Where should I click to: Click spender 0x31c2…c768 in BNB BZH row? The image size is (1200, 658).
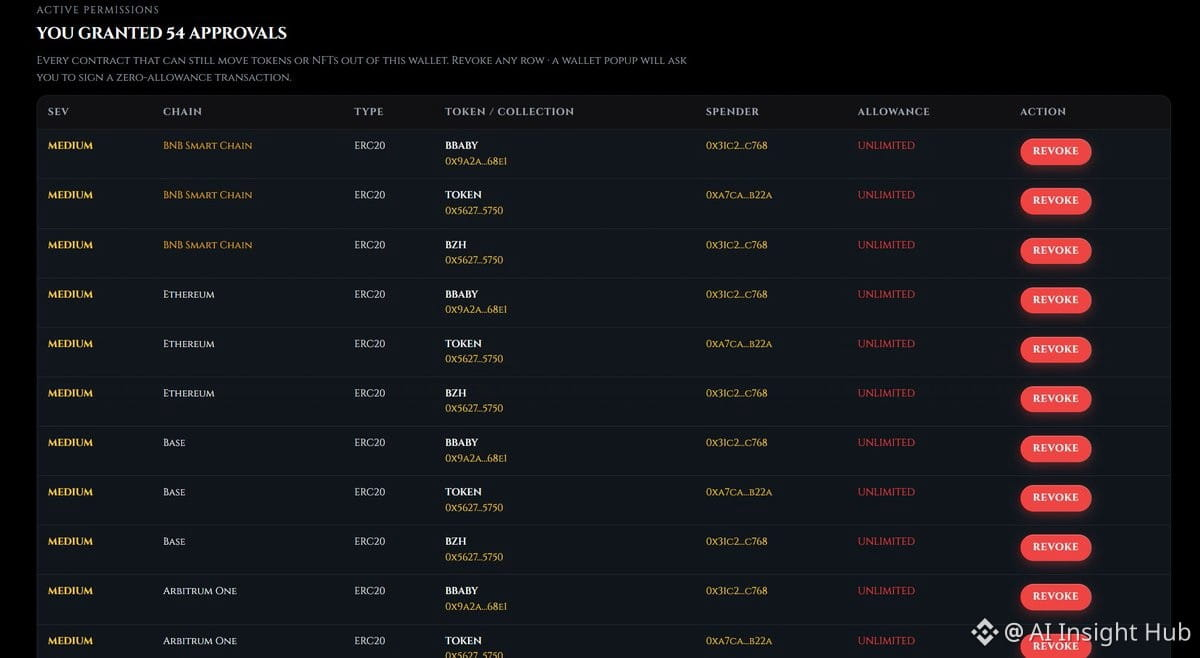pos(737,245)
